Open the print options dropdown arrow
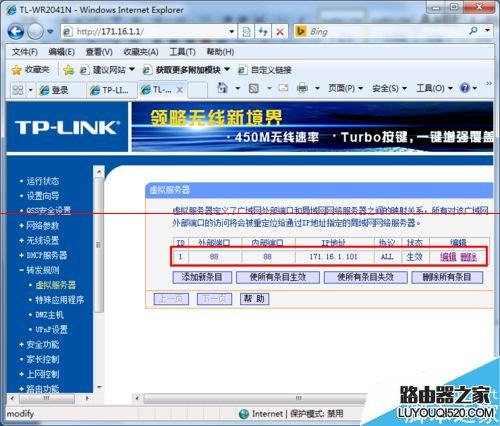Image resolution: width=500 pixels, height=426 pixels. click(317, 88)
